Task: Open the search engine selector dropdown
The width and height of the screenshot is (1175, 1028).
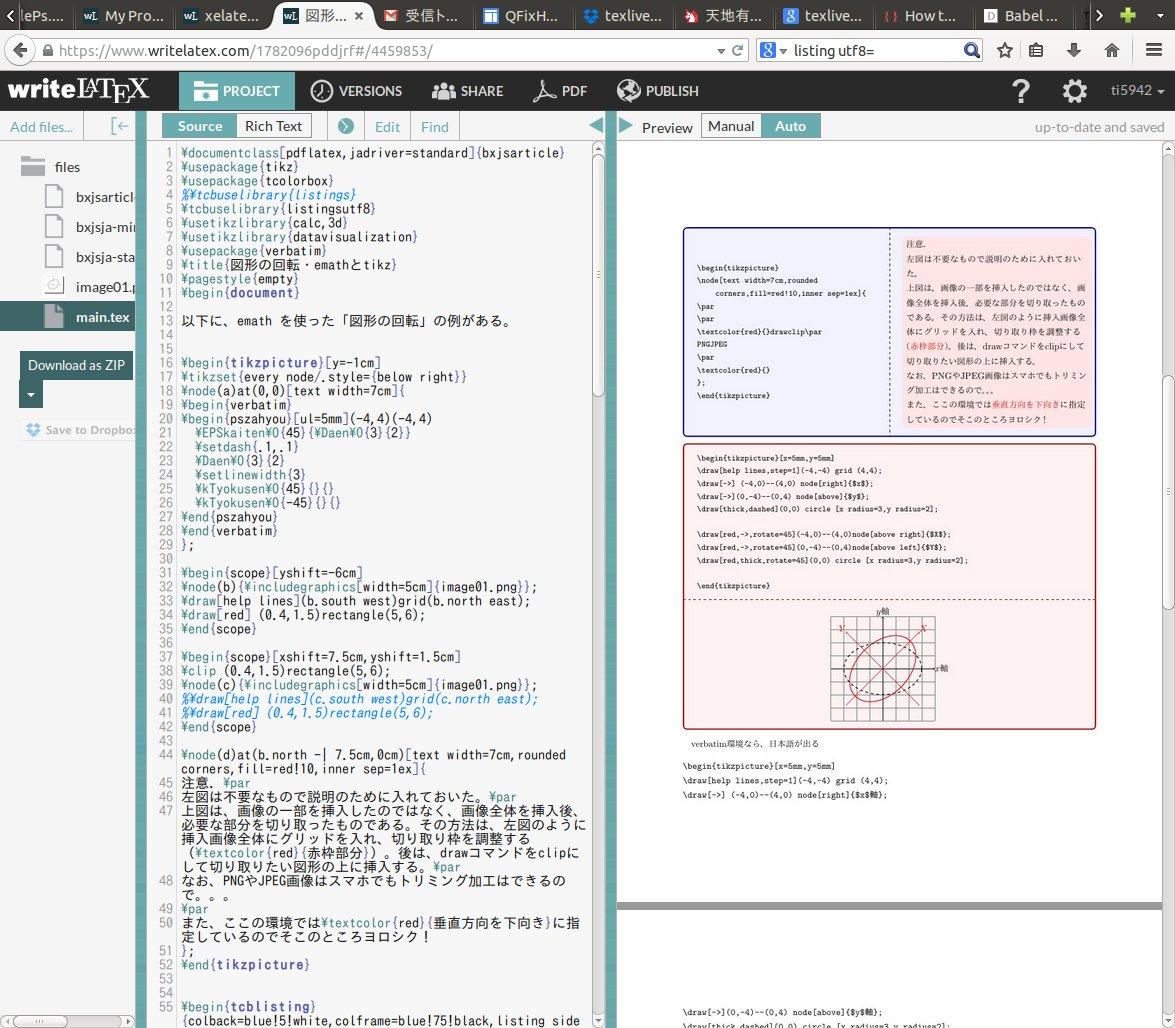Action: 783,51
